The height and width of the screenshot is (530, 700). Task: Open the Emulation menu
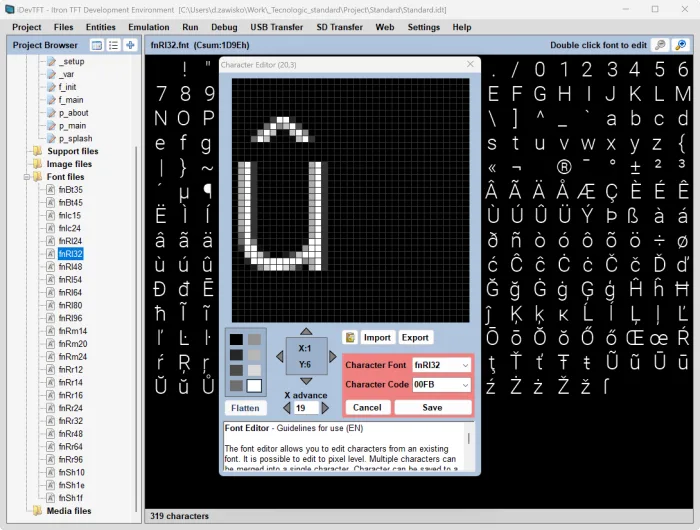[x=149, y=27]
